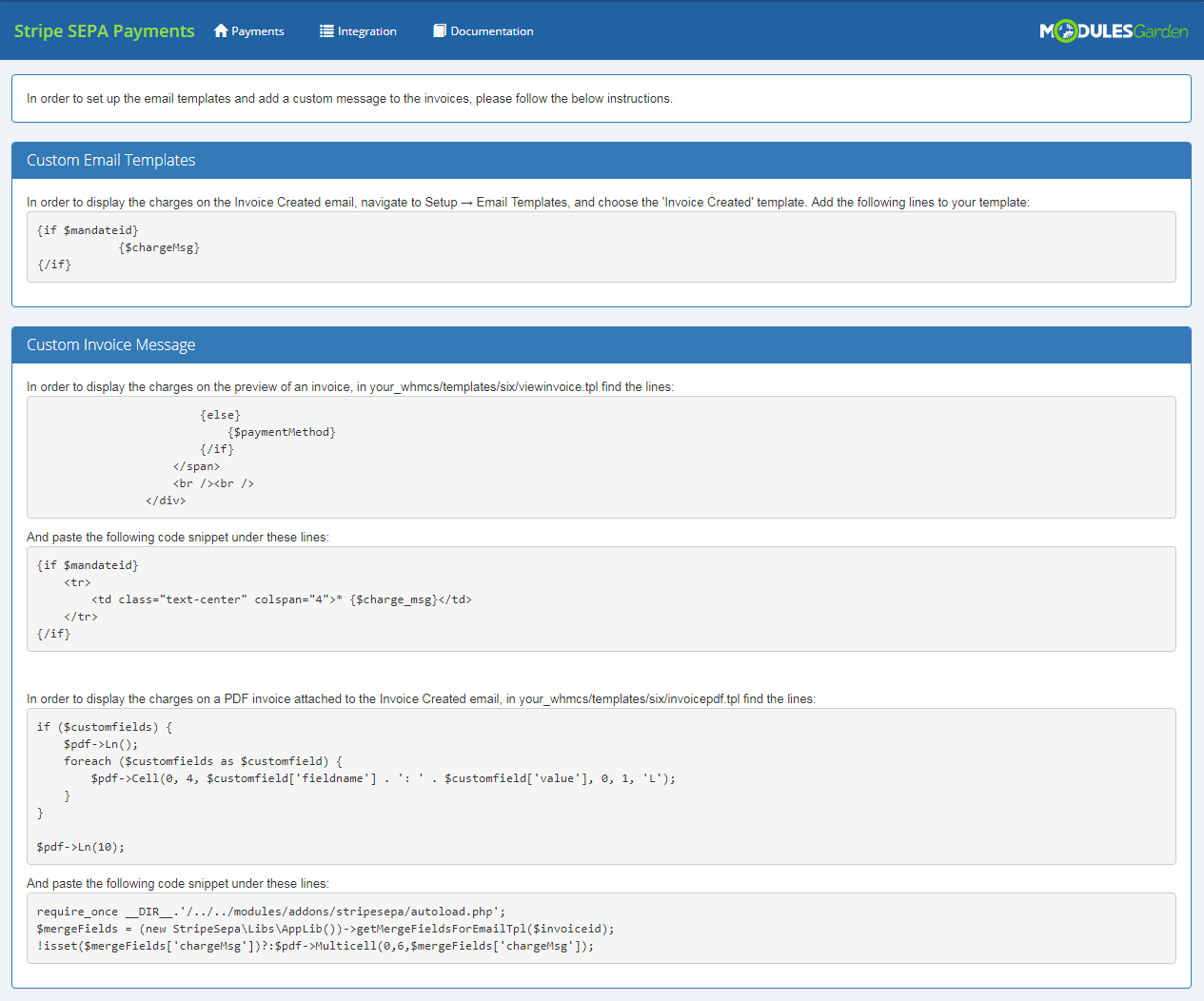Click the <br /><br /> code line

coord(213,483)
